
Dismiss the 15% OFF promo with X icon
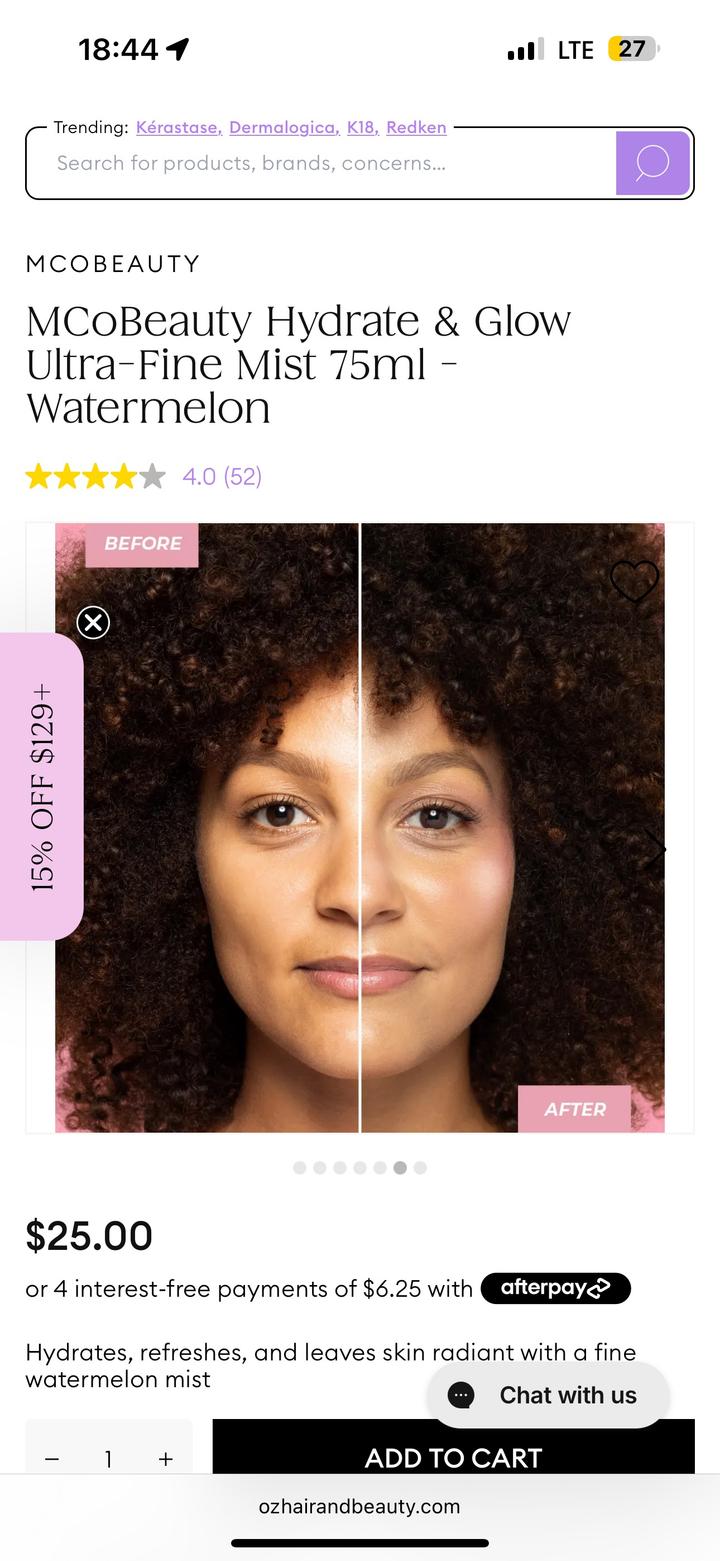tap(93, 623)
